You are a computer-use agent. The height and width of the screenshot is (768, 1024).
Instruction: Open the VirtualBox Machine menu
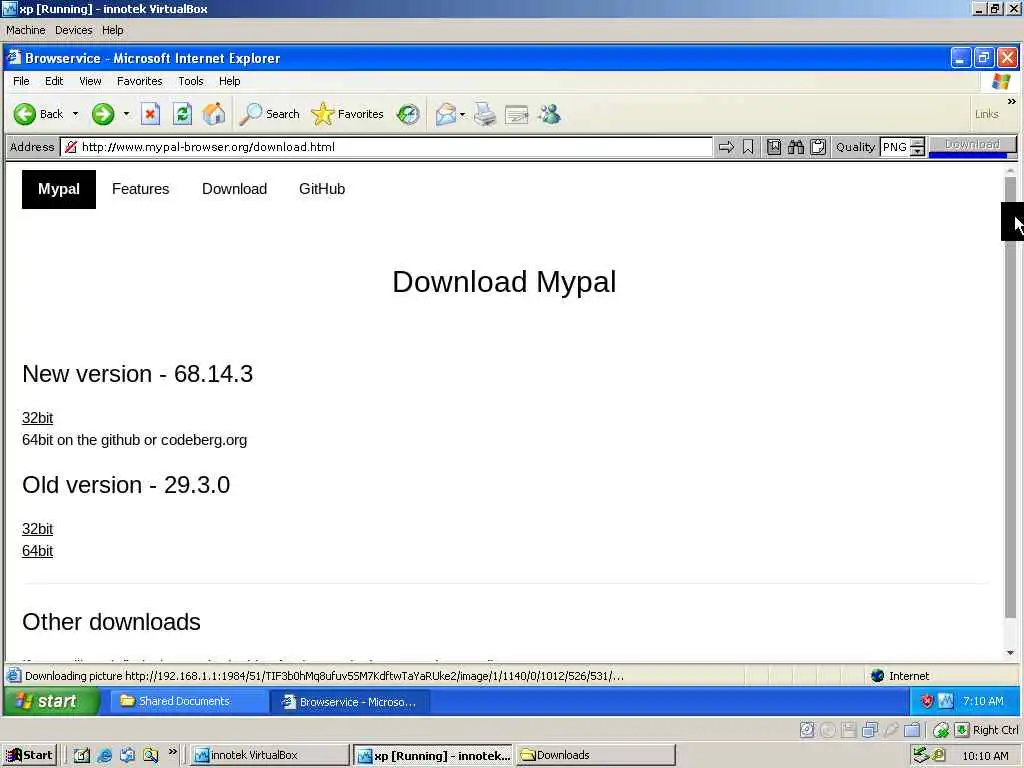point(25,30)
